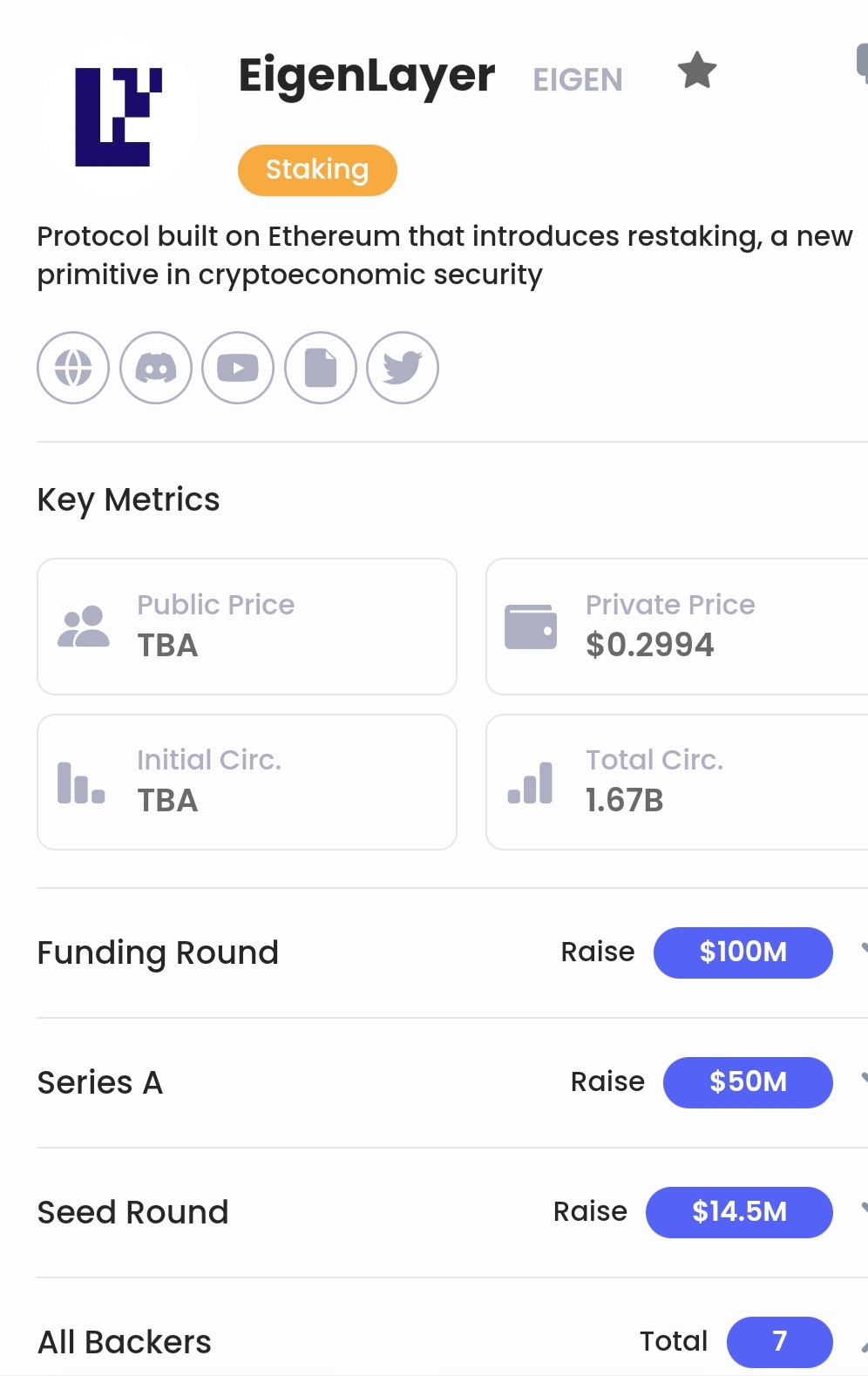Tap the EigenLayer logo image

tap(118, 117)
